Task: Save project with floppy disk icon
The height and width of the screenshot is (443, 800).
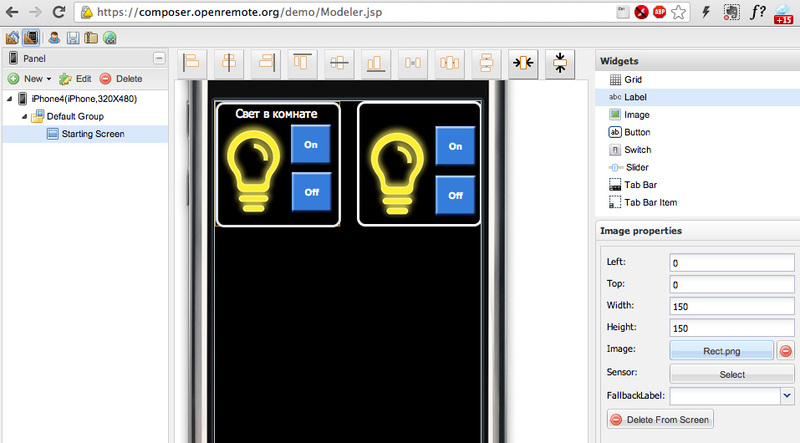Action: click(73, 38)
